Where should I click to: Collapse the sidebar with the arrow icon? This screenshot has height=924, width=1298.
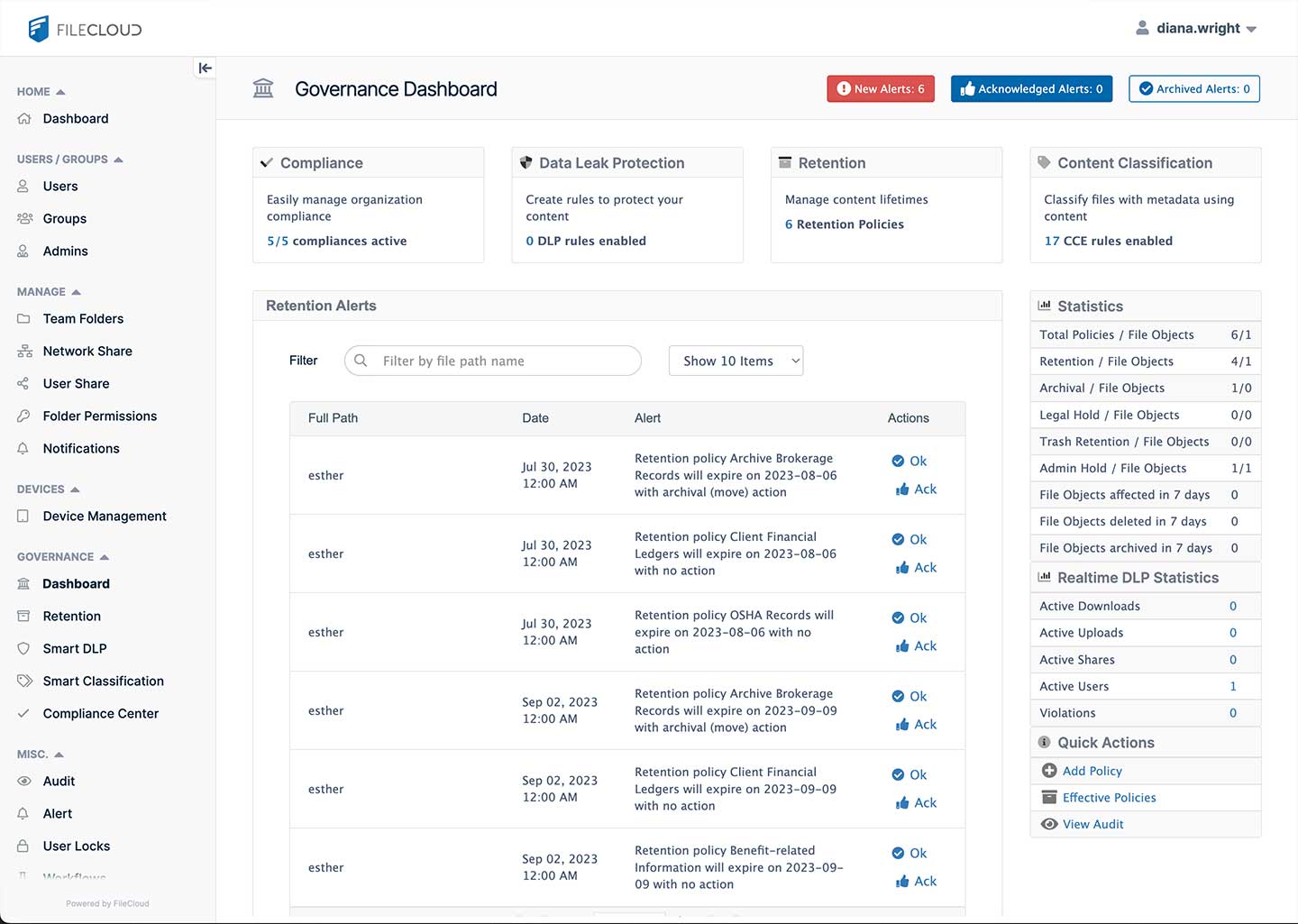205,67
